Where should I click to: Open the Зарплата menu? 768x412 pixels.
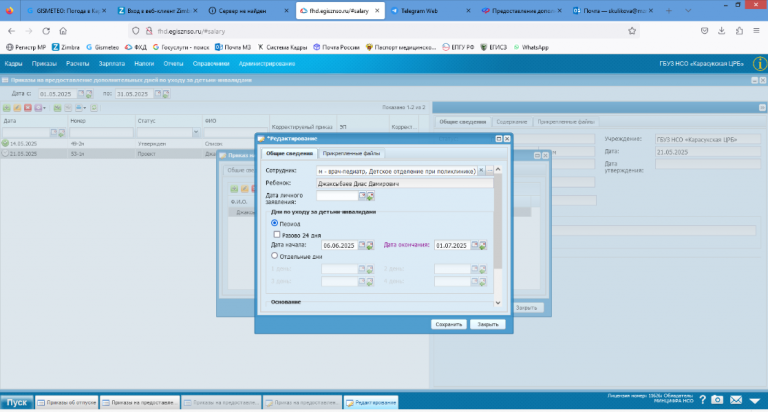click(112, 64)
